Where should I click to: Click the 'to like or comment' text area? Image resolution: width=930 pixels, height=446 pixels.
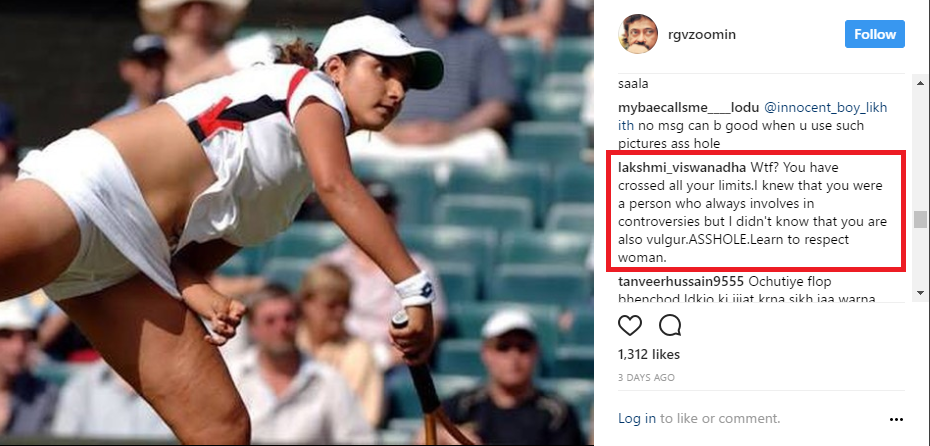coord(720,418)
